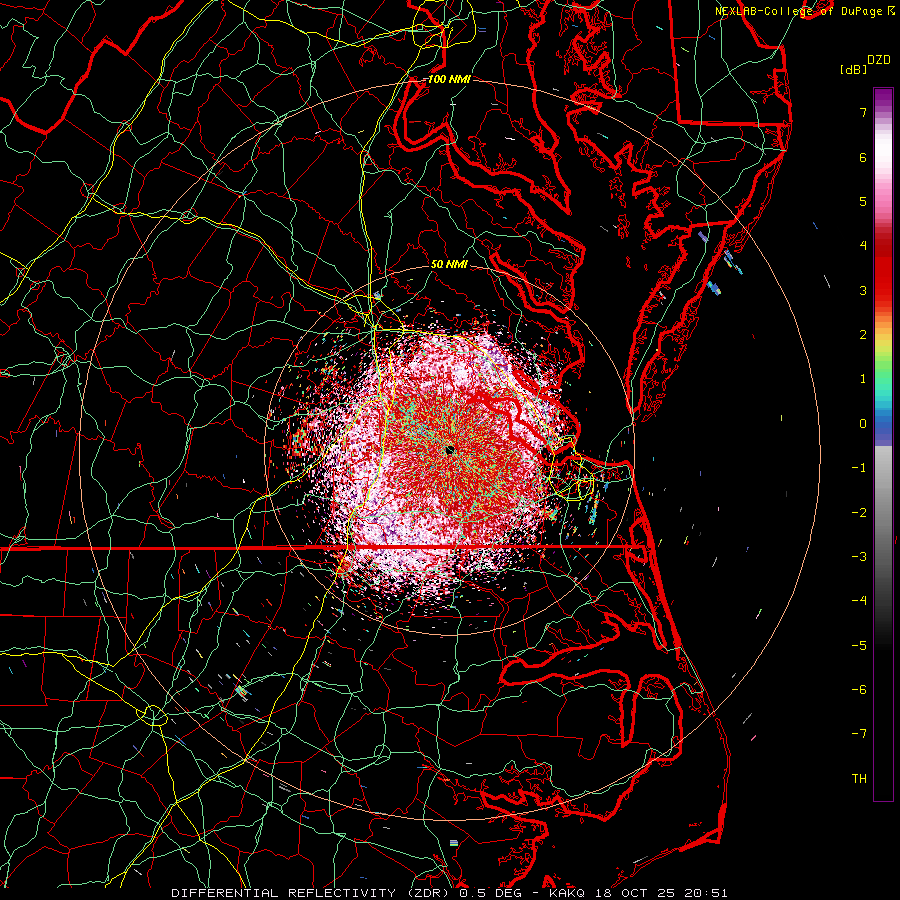Click the -3 value on color scale
The width and height of the screenshot is (900, 900).
(859, 557)
